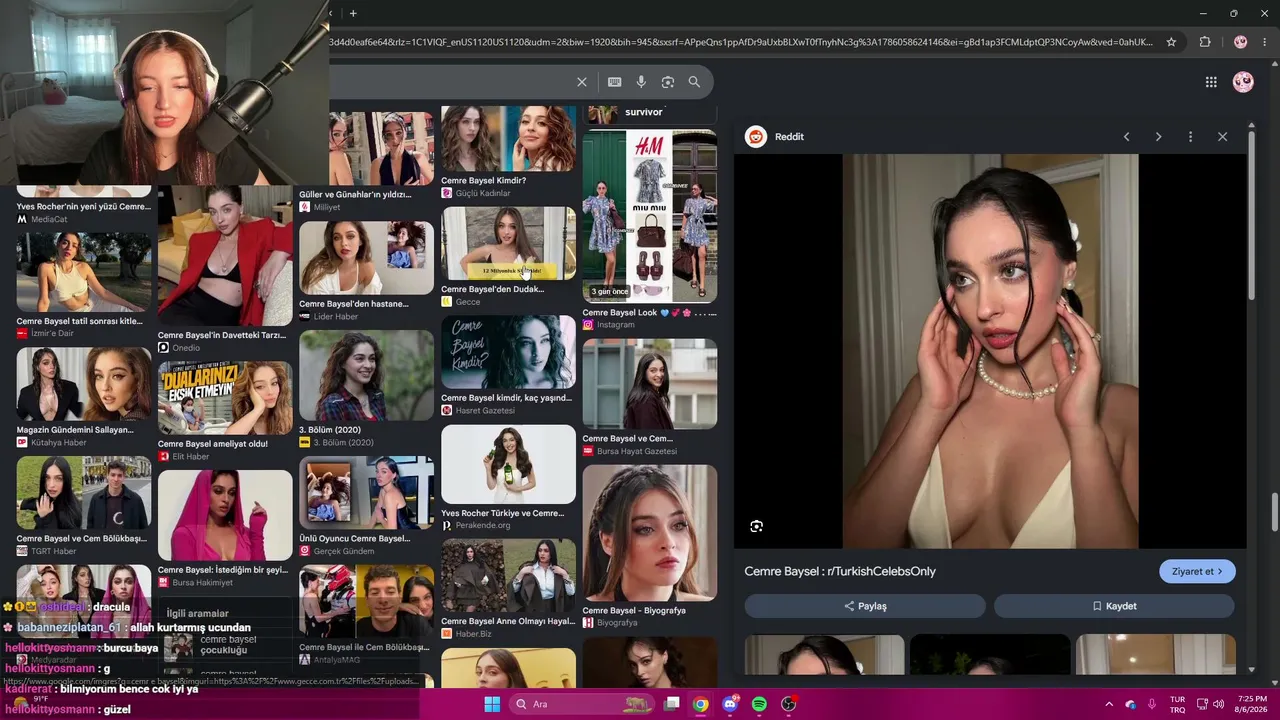The image size is (1280, 720).
Task: Open the clock showing 7:25 PM
Action: tap(1252, 704)
